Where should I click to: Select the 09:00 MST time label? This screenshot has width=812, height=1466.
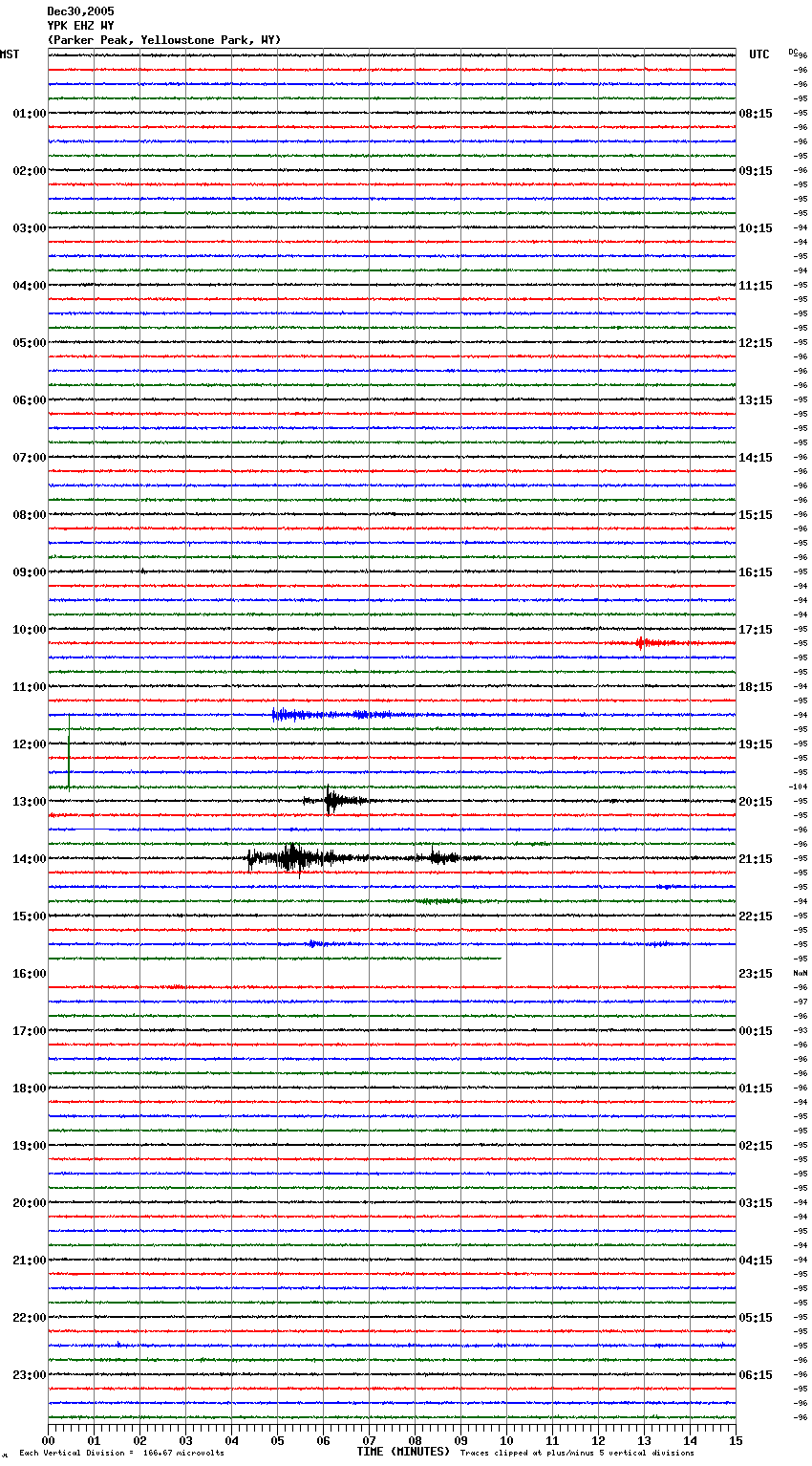point(30,572)
